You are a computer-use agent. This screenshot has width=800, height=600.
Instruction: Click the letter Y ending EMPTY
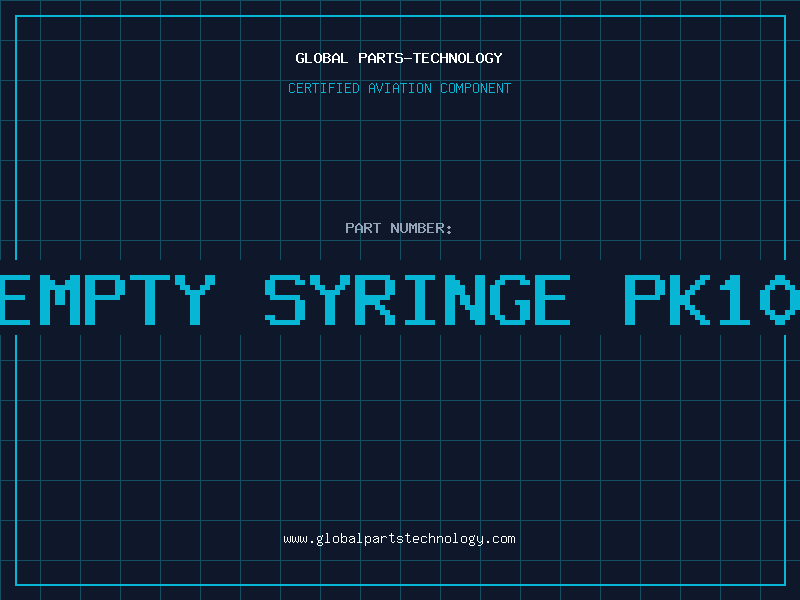[x=195, y=299]
